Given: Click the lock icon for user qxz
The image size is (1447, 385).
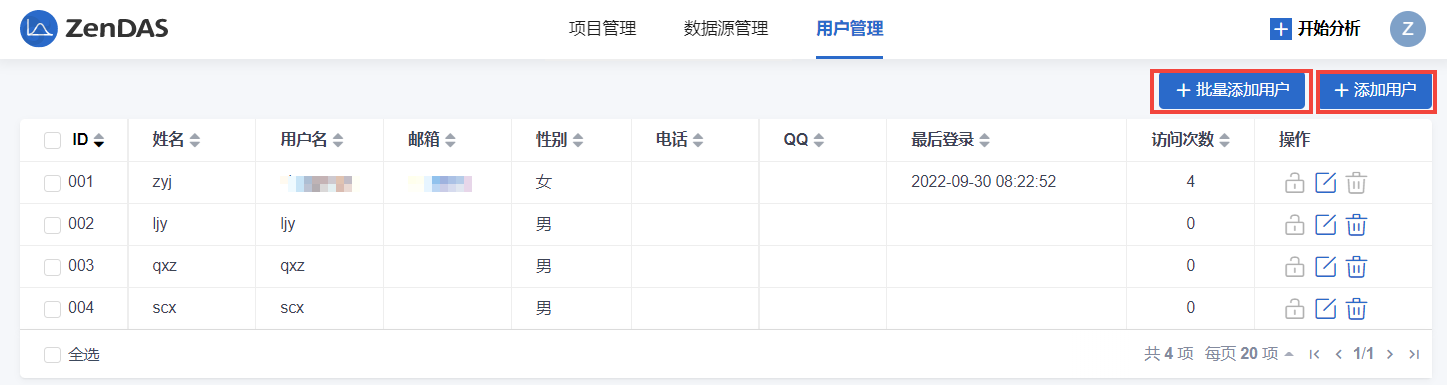Looking at the screenshot, I should (x=1294, y=267).
